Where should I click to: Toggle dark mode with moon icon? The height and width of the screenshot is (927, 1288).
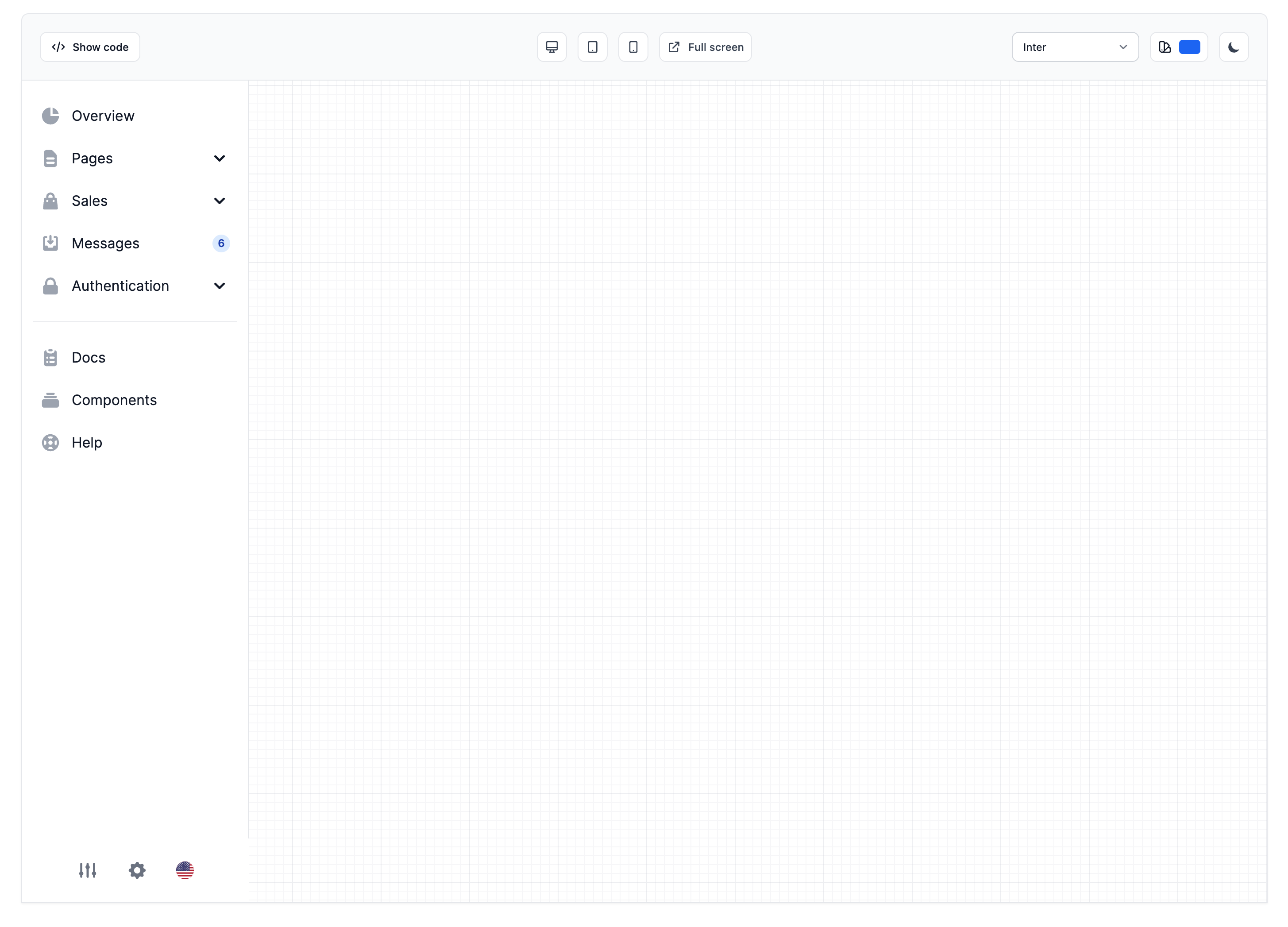tap(1234, 47)
